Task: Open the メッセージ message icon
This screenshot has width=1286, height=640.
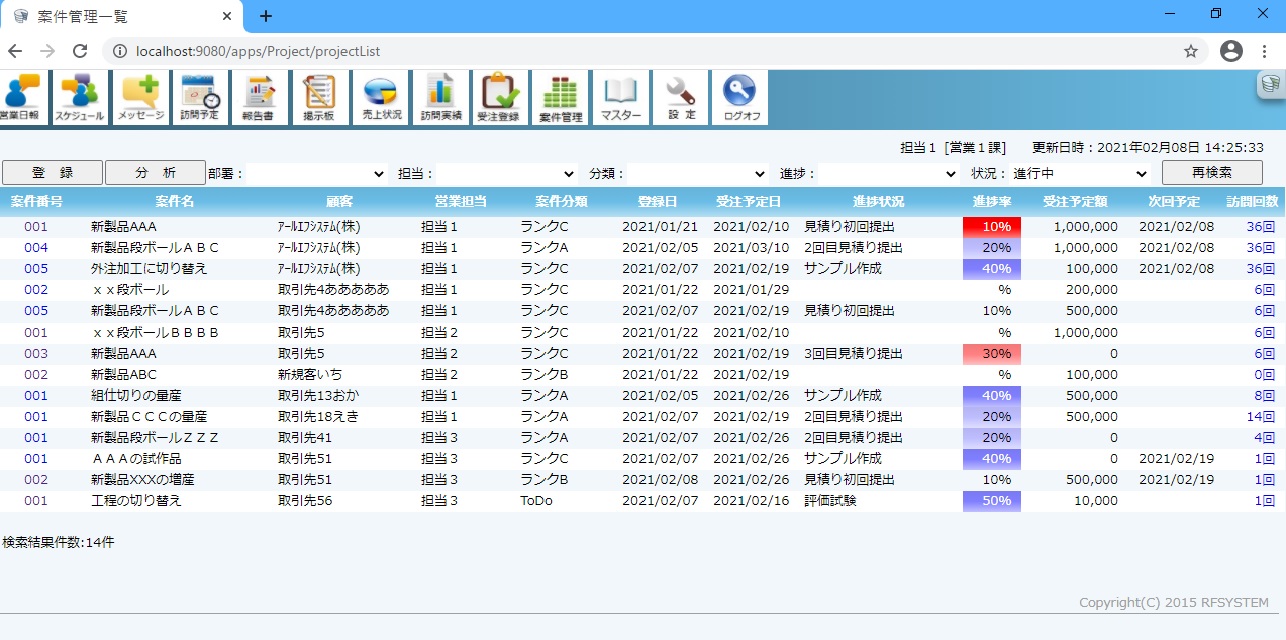Action: tap(141, 98)
